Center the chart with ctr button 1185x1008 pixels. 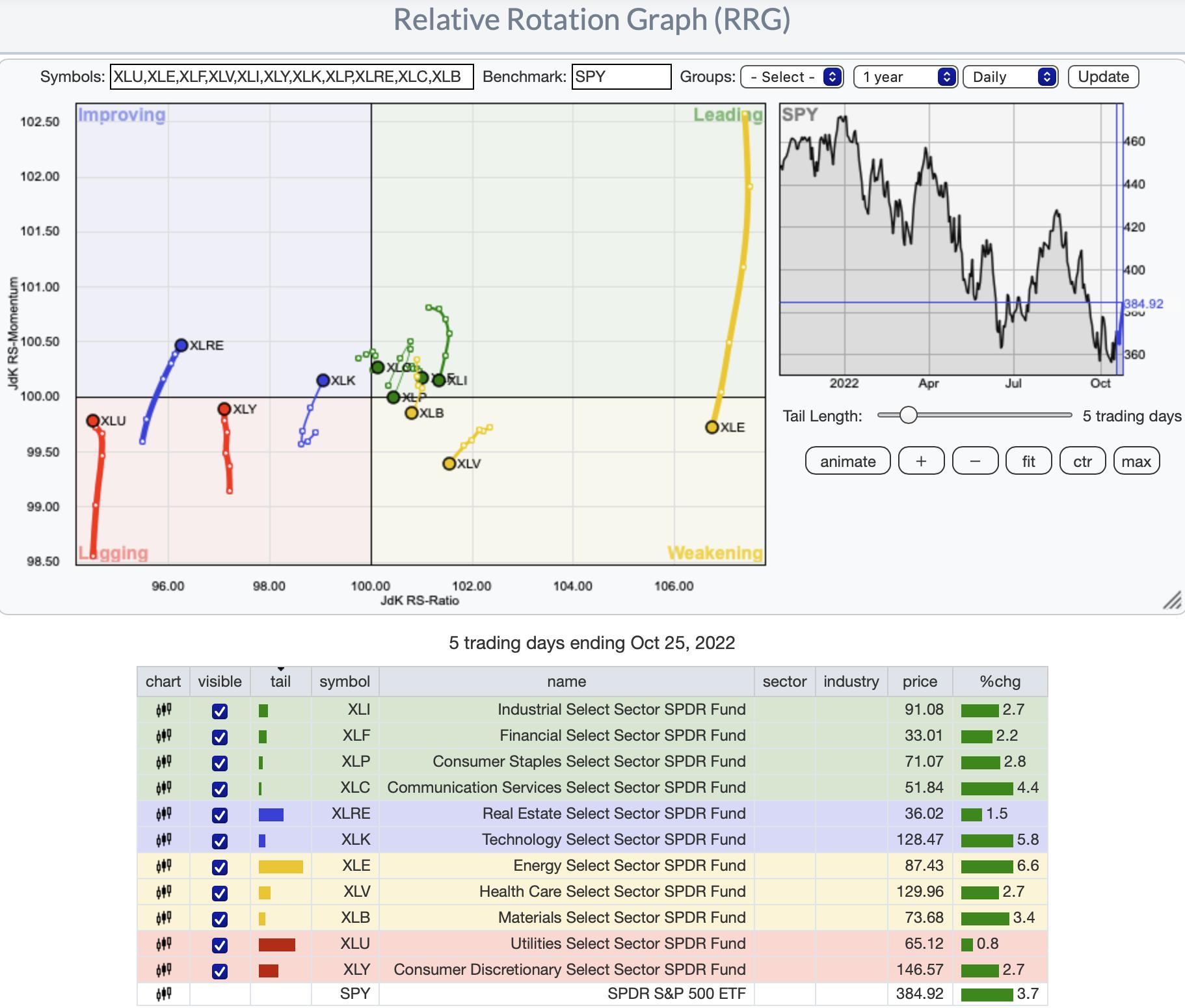[x=1082, y=461]
